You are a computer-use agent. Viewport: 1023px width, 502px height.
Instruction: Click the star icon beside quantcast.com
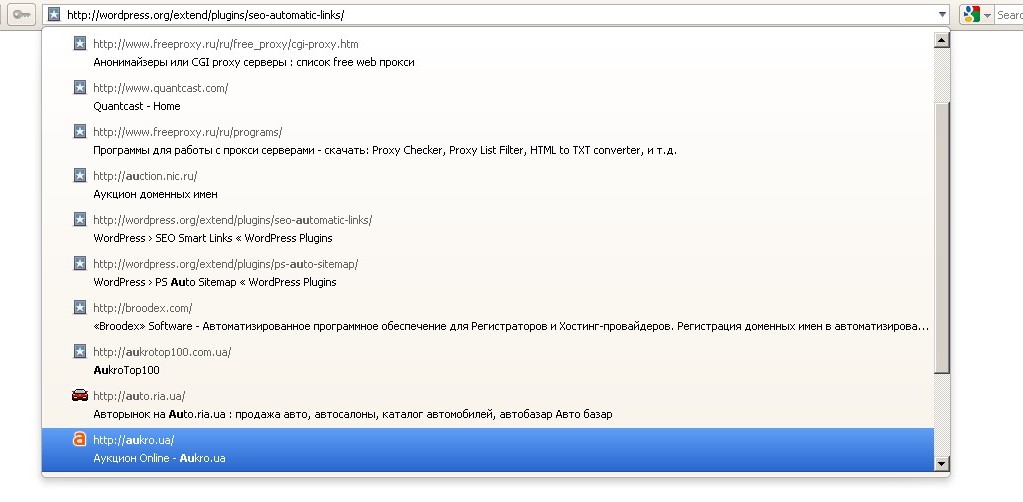coord(80,87)
